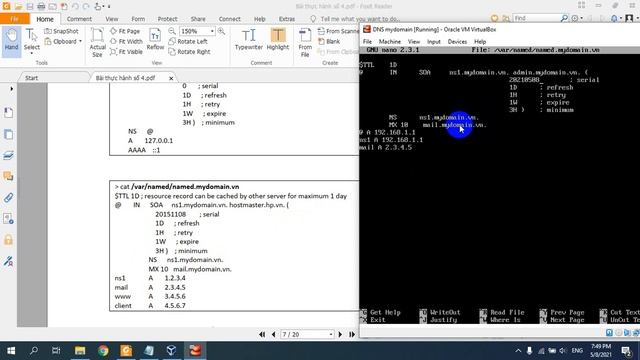Open Windows taskbar search

pos(34,351)
